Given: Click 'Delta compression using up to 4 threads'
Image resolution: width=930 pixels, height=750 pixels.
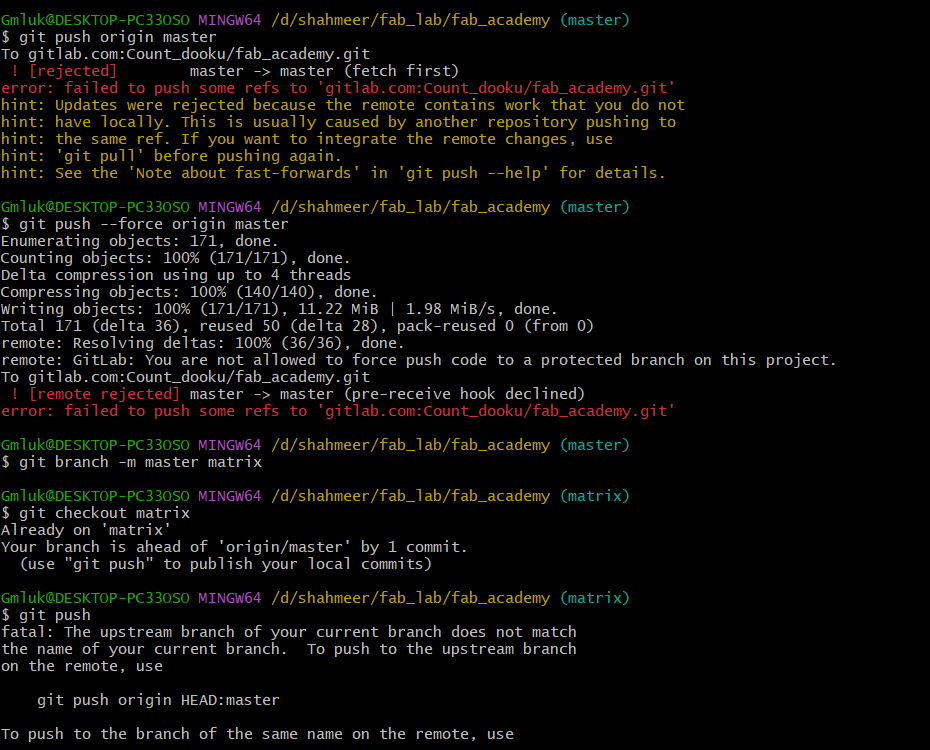Looking at the screenshot, I should tap(176, 275).
